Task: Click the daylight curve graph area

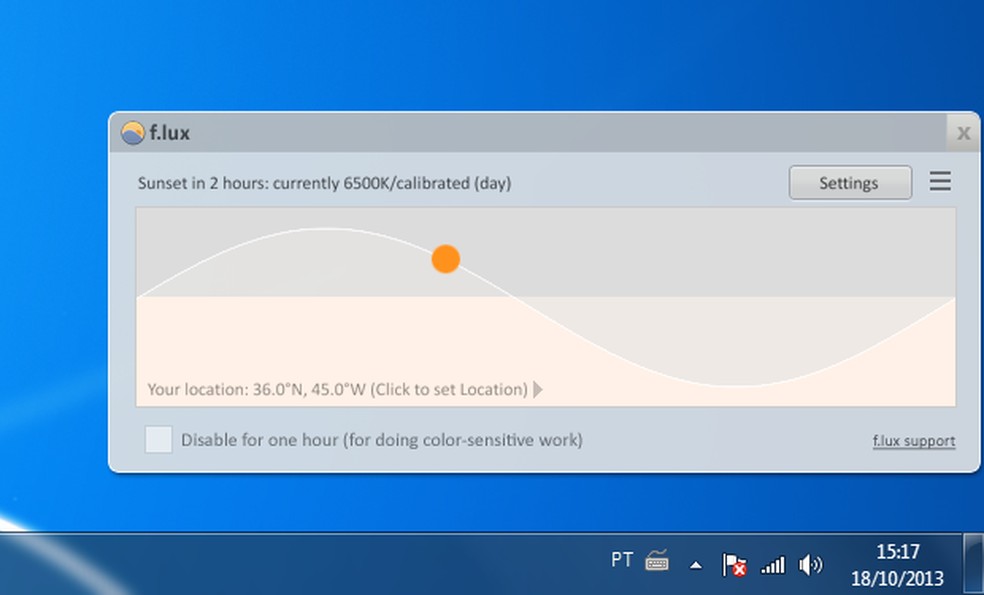Action: pos(546,307)
